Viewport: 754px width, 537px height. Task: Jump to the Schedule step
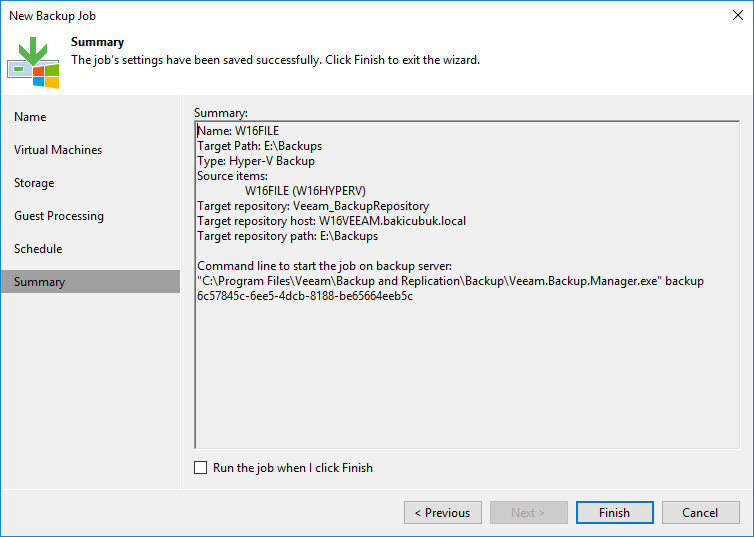[38, 249]
